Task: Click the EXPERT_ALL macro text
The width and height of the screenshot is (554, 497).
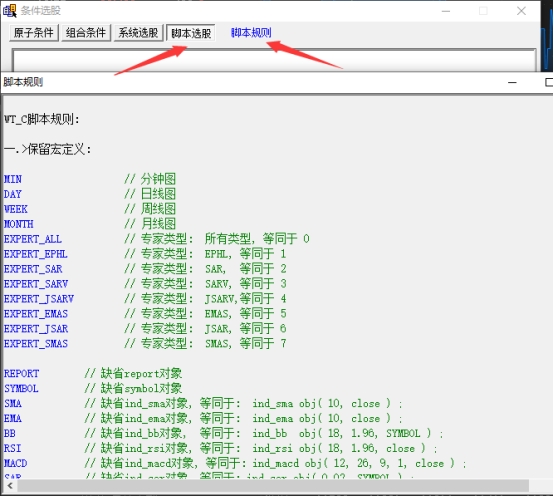Action: click(x=33, y=239)
